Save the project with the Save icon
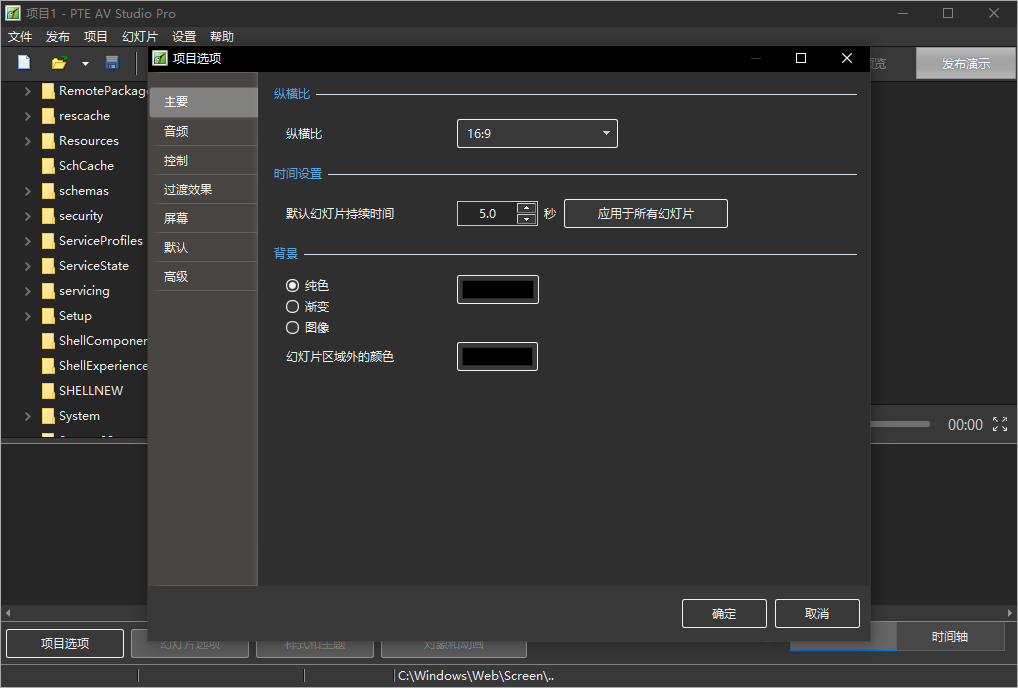 112,62
